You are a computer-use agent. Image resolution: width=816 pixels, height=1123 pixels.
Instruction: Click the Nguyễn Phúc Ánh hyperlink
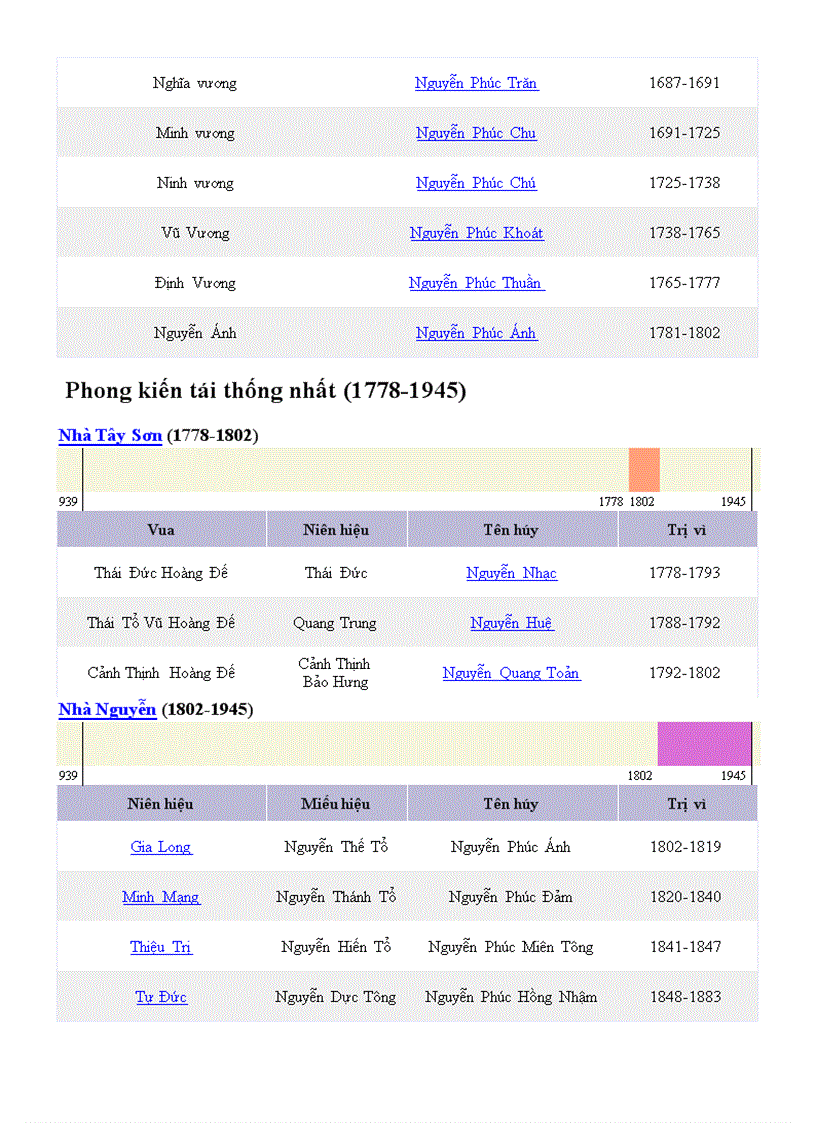[476, 333]
